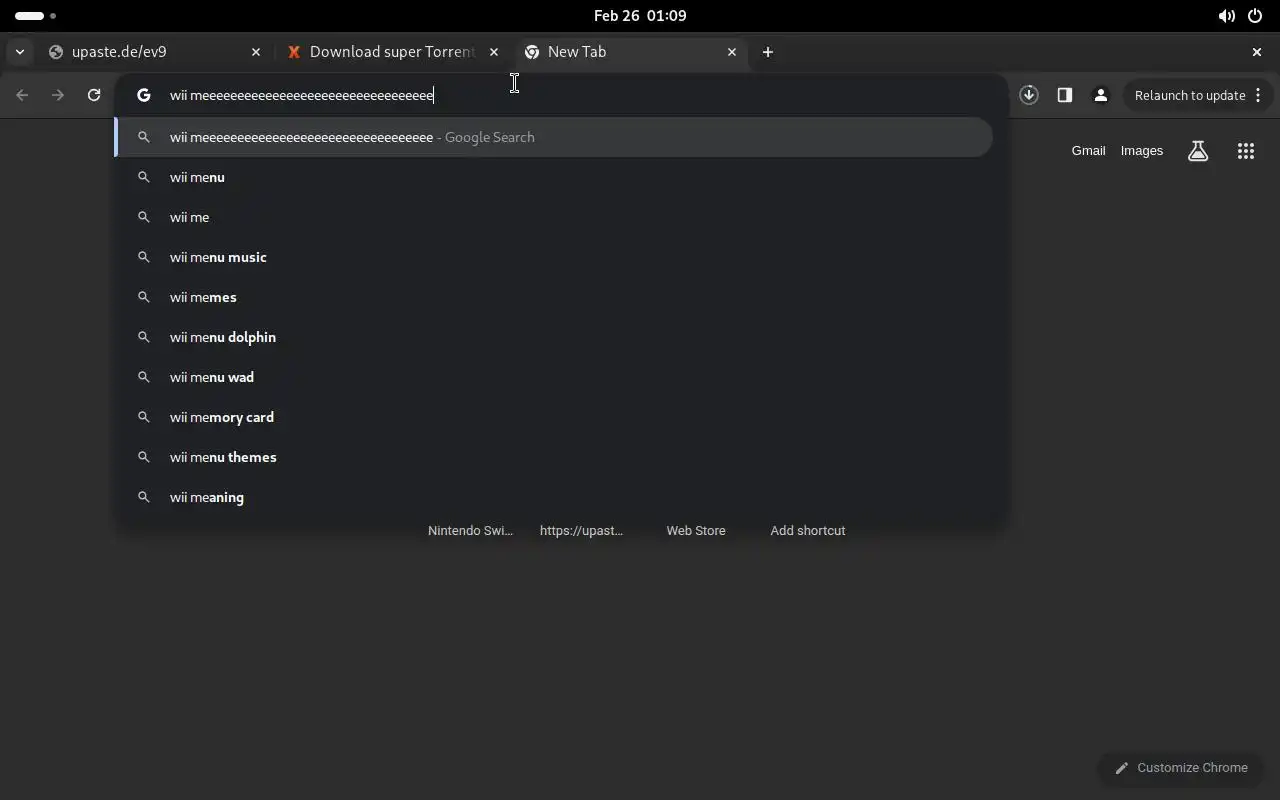Viewport: 1280px width, 800px height.
Task: Switch to Download super Torrent tab
Action: [392, 52]
